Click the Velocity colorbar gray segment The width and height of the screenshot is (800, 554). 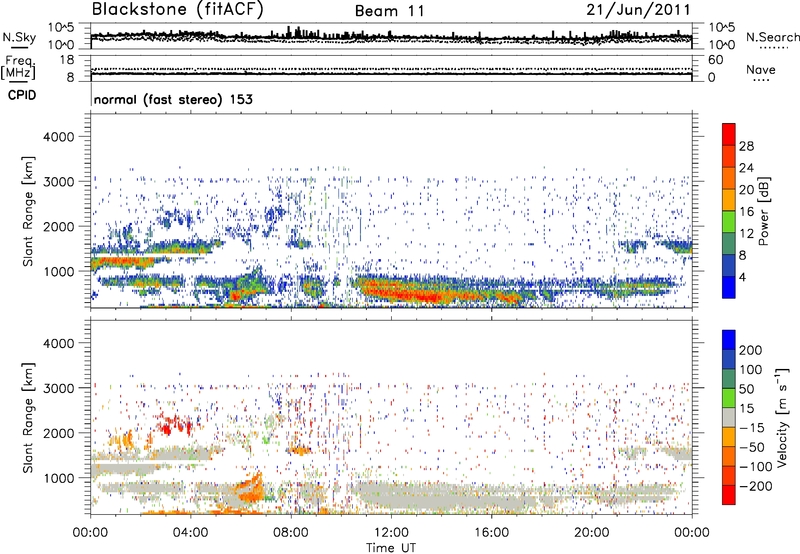(729, 417)
